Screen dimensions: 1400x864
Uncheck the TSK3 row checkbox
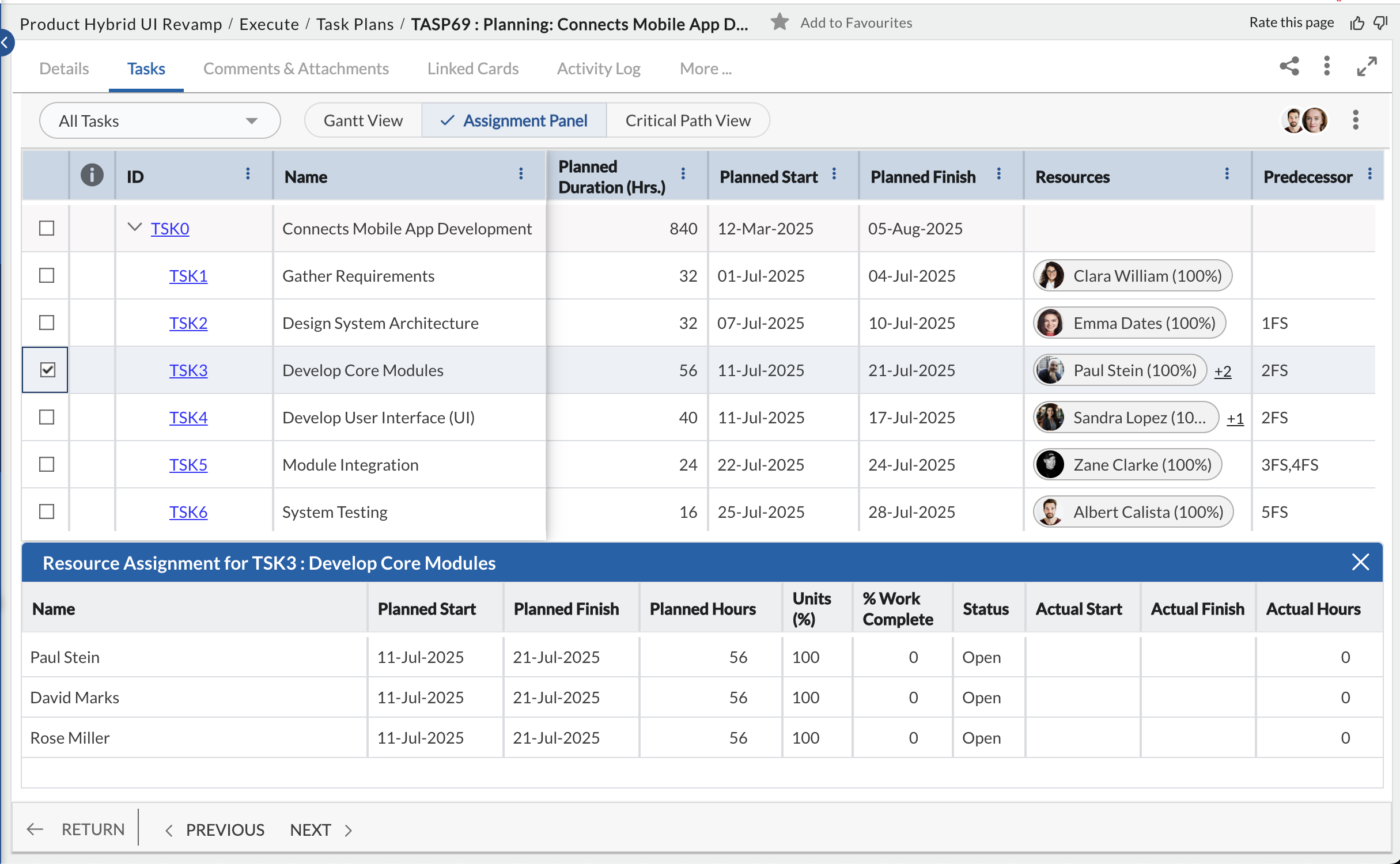click(x=47, y=370)
